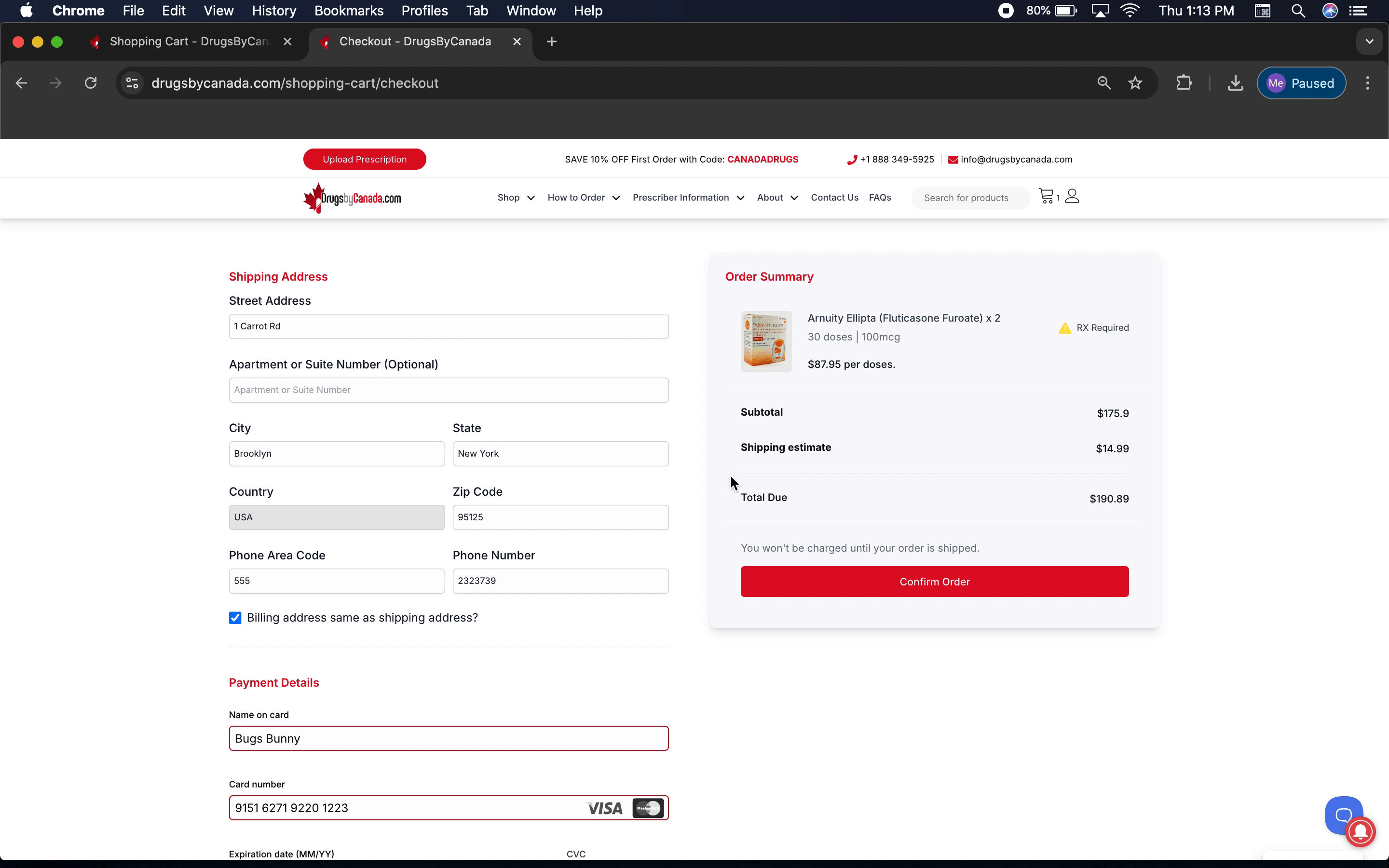Click the Zip Code input field
1389x868 pixels.
pos(560,517)
